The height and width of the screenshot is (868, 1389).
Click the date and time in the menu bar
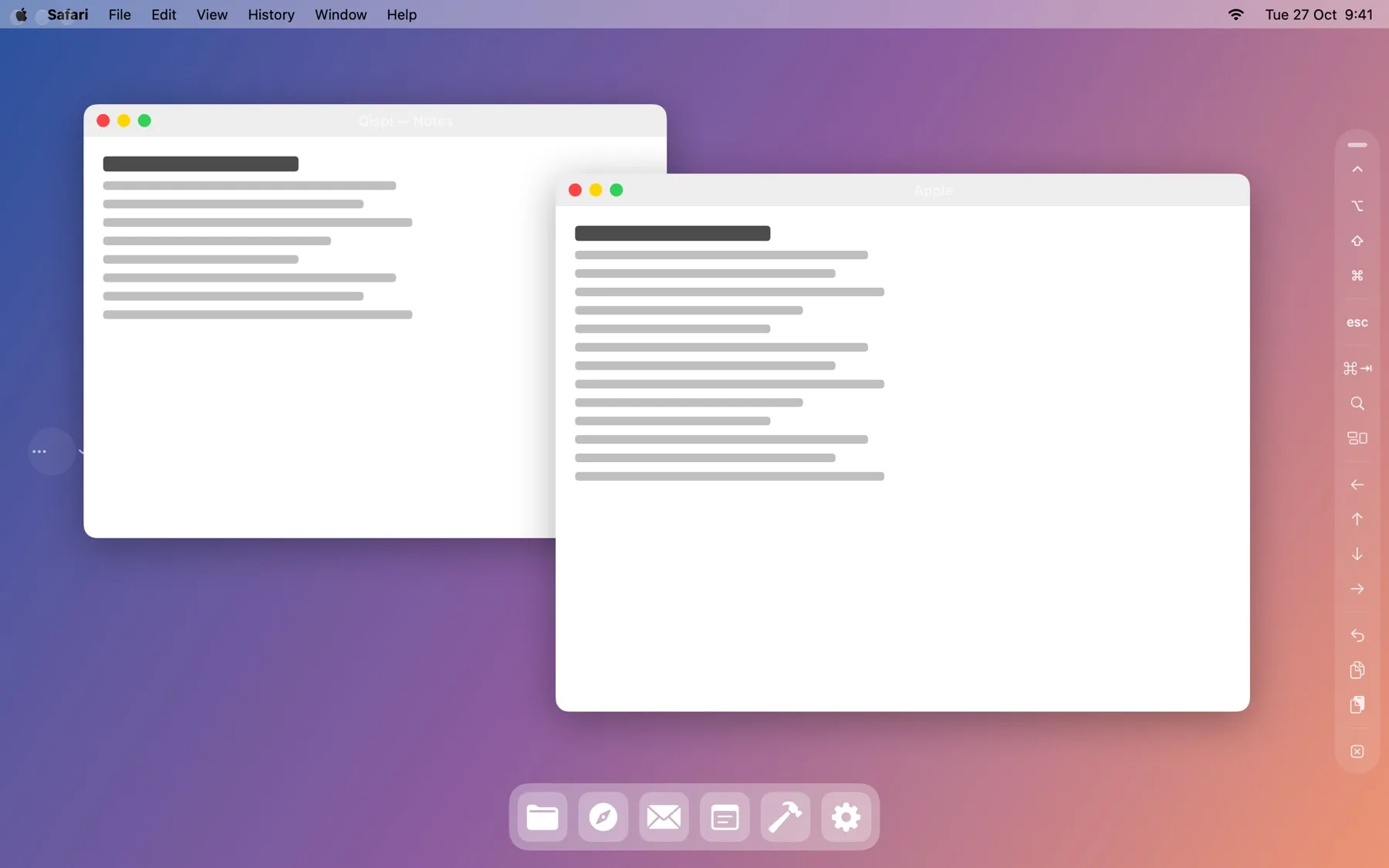point(1319,15)
